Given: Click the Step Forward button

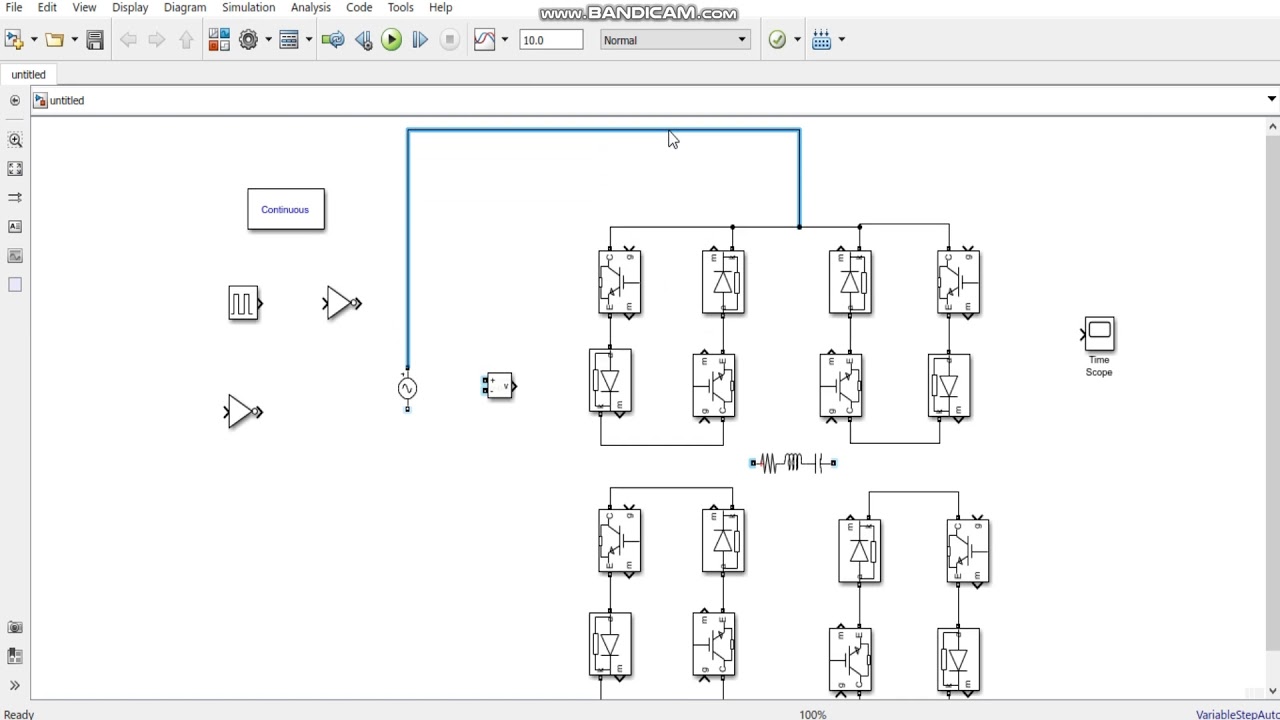Looking at the screenshot, I should pos(420,40).
